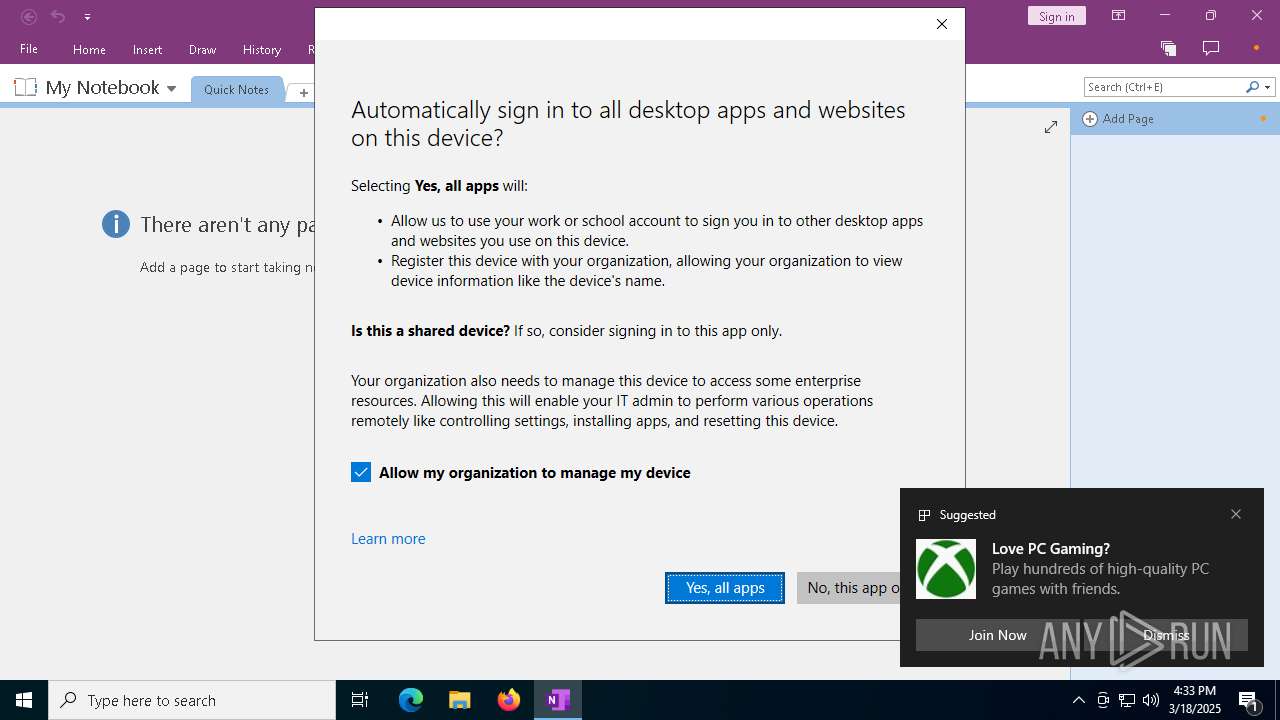Uncheck Allow my organization to manage my device
The width and height of the screenshot is (1280, 720).
coord(361,472)
